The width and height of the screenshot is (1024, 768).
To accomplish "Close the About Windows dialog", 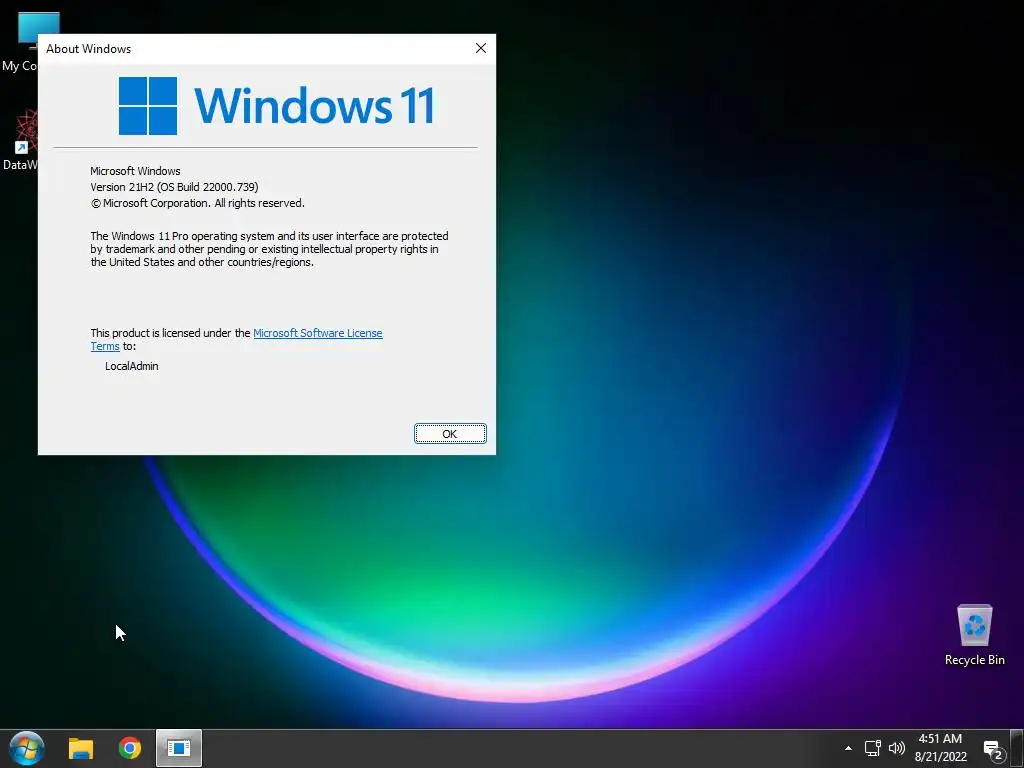I will (481, 48).
